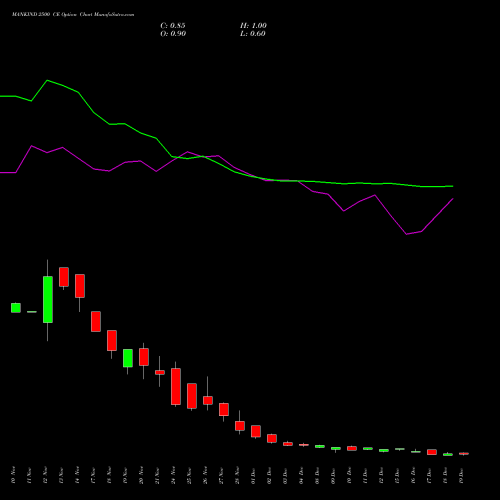Select the 28 Nov date label
500x500 pixels.
coord(237,475)
